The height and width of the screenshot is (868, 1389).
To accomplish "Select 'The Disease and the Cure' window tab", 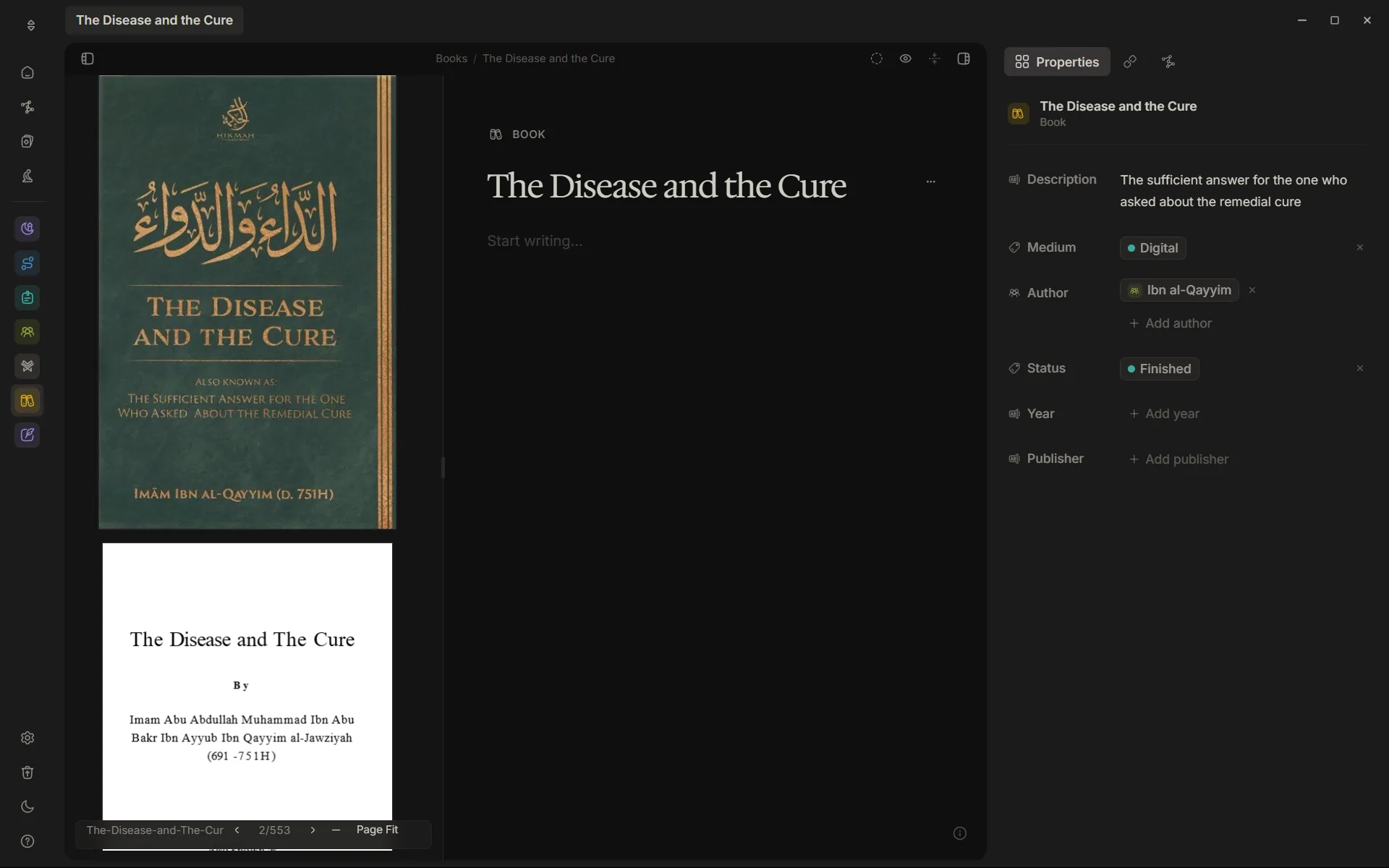I will pos(154,20).
